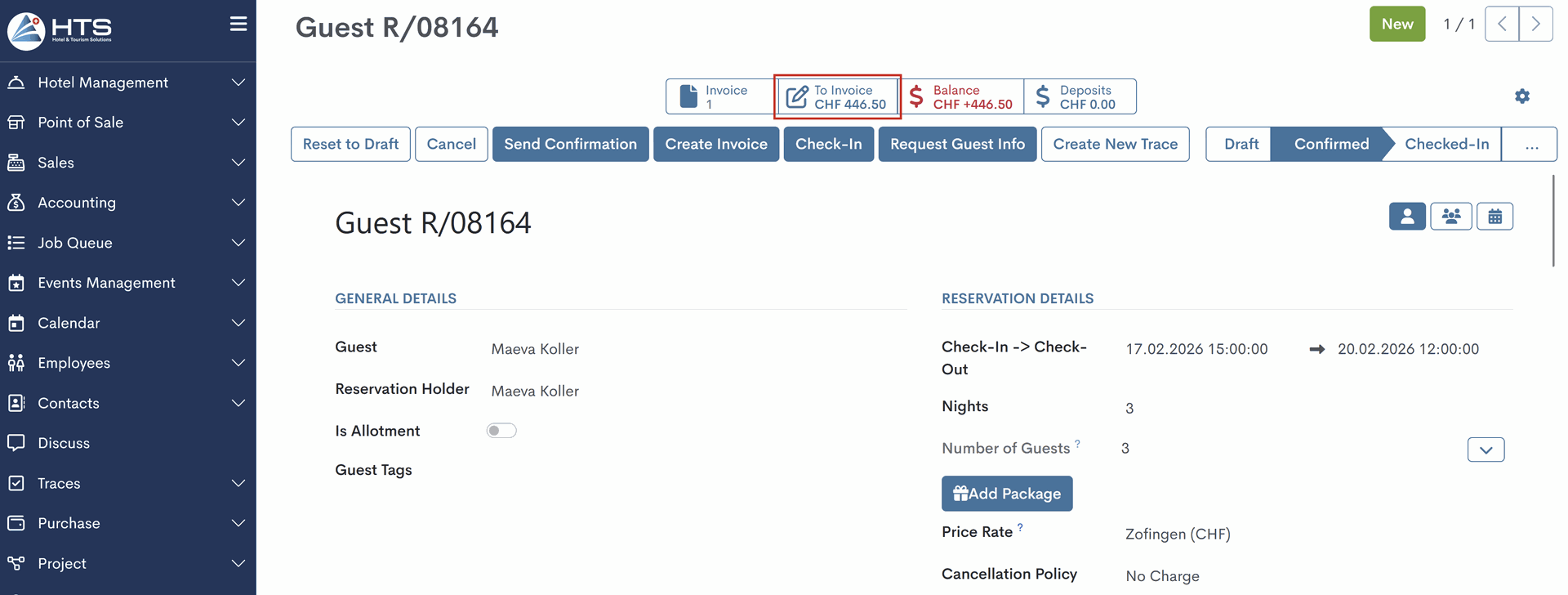The image size is (1568, 595).
Task: Toggle the Is Allotment switch
Action: point(501,431)
